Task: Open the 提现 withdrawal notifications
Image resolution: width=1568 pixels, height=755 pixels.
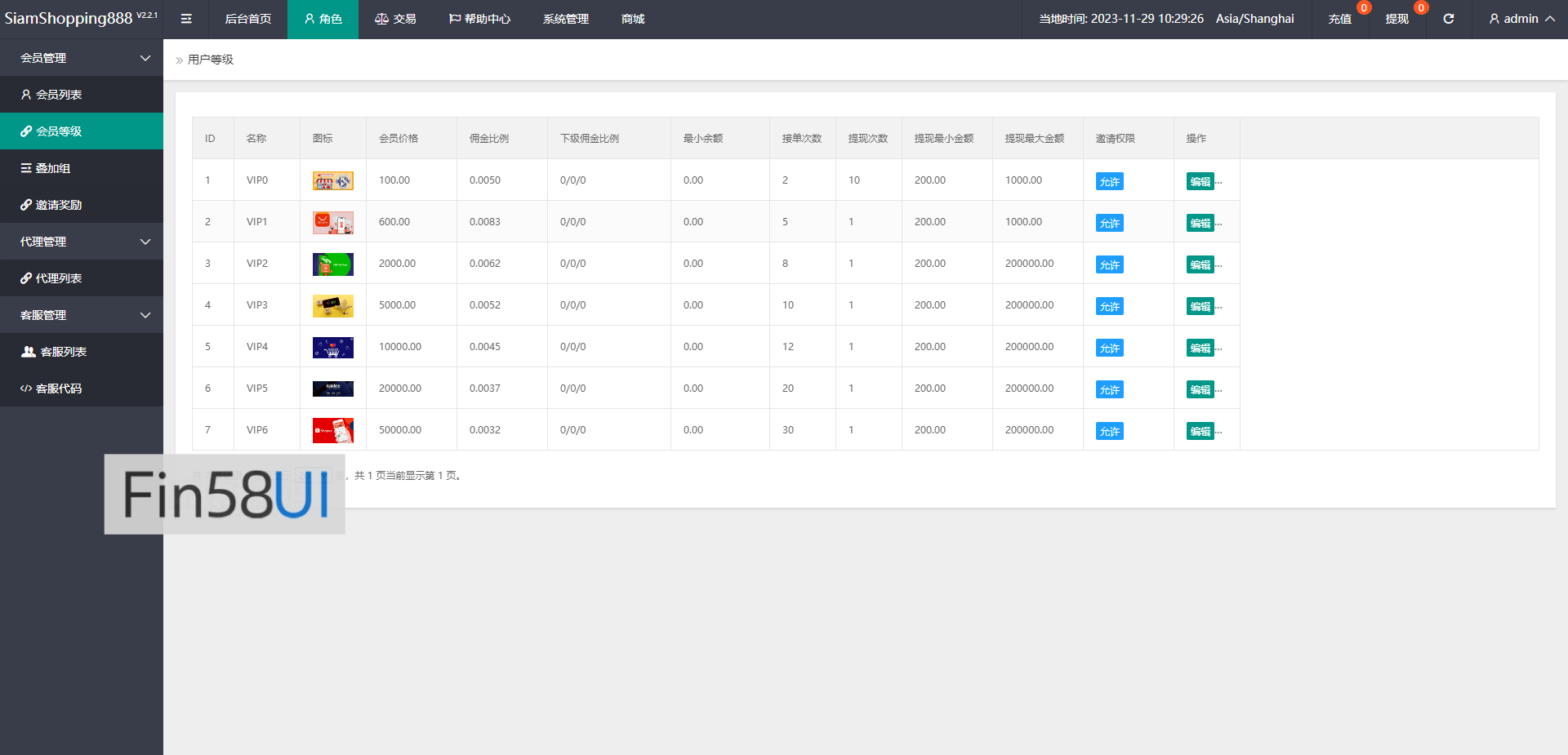Action: (x=1396, y=19)
